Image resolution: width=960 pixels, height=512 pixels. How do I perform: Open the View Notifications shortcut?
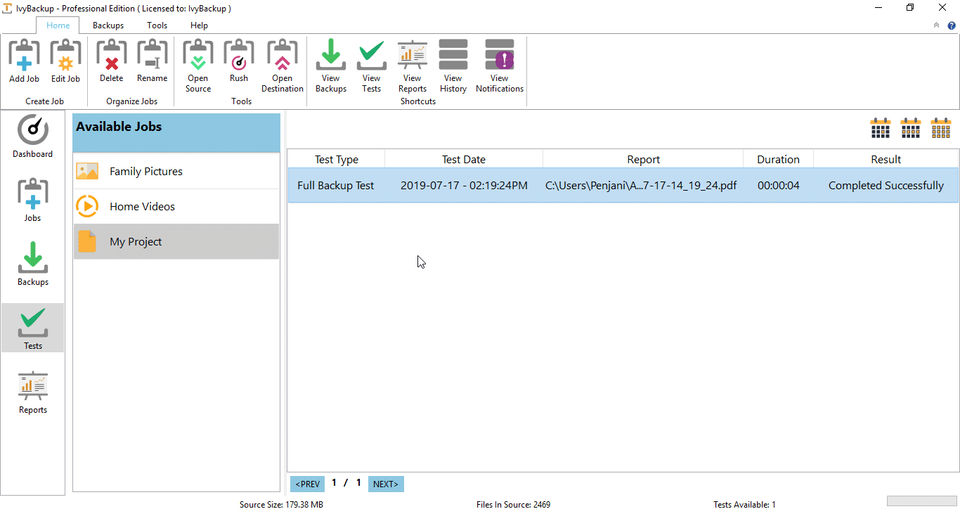[x=500, y=66]
